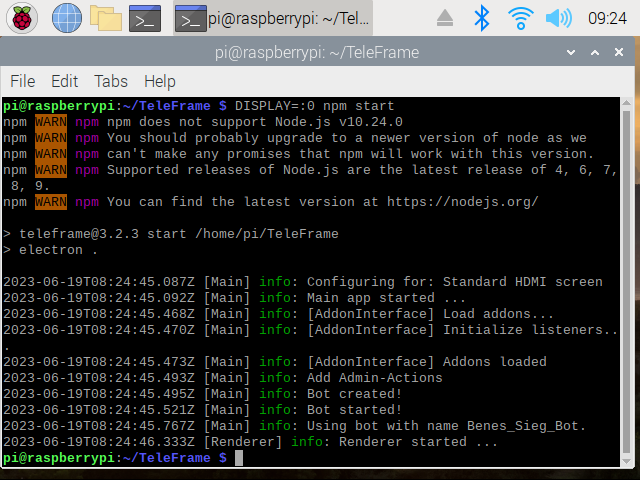
Task: Minimize the terminal with the down chevron
Action: (571, 52)
